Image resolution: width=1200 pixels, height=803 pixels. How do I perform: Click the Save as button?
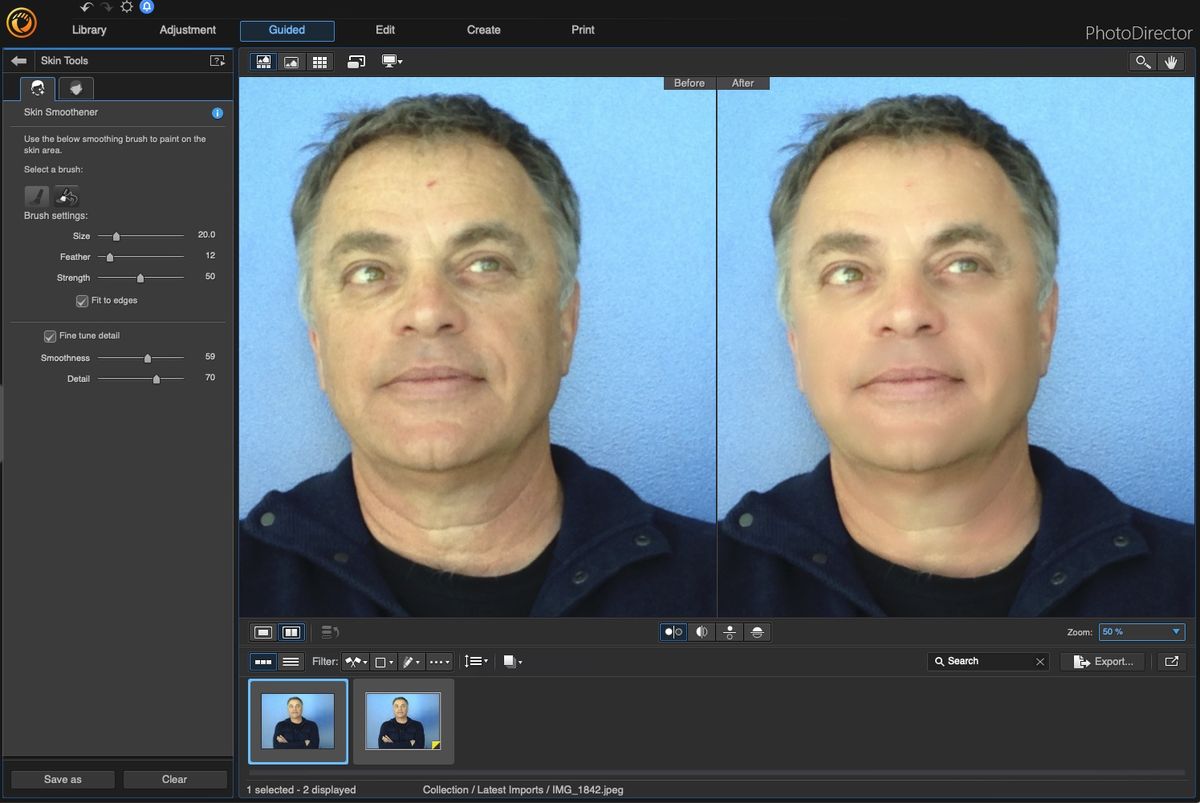coord(61,779)
